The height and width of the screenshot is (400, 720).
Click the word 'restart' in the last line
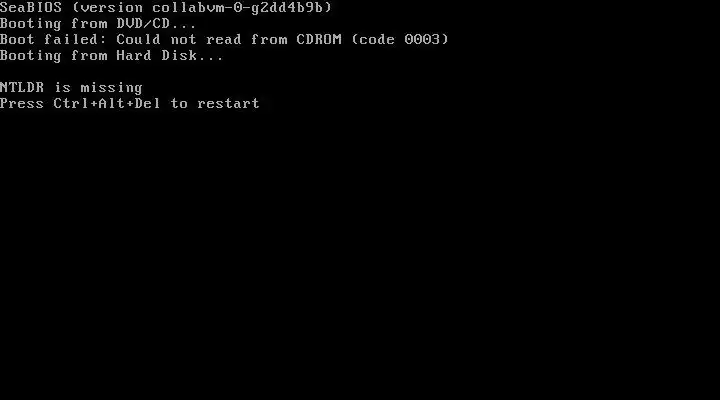coord(228,103)
